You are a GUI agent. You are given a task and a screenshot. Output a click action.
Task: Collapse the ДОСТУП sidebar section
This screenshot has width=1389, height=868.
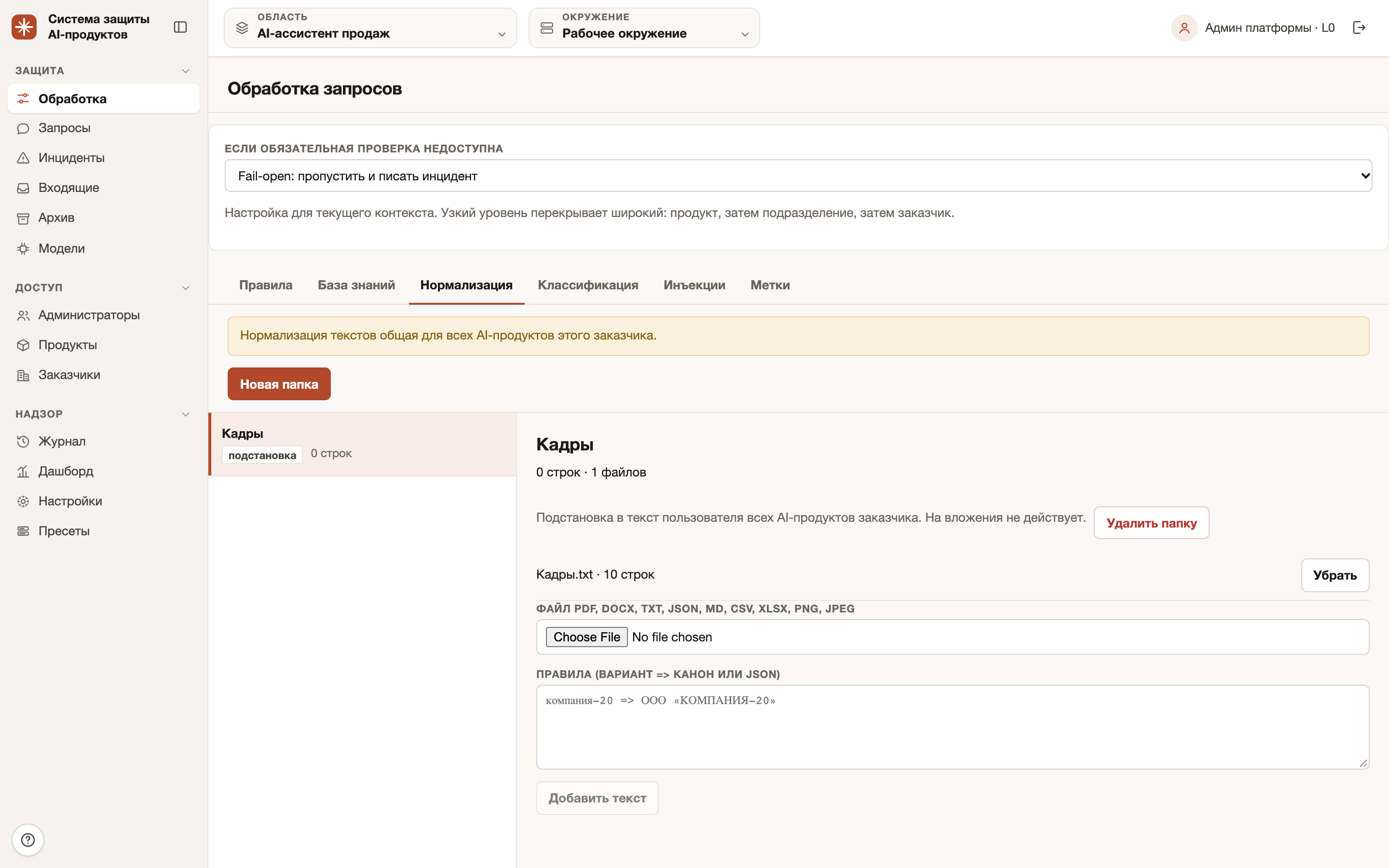[x=185, y=287]
